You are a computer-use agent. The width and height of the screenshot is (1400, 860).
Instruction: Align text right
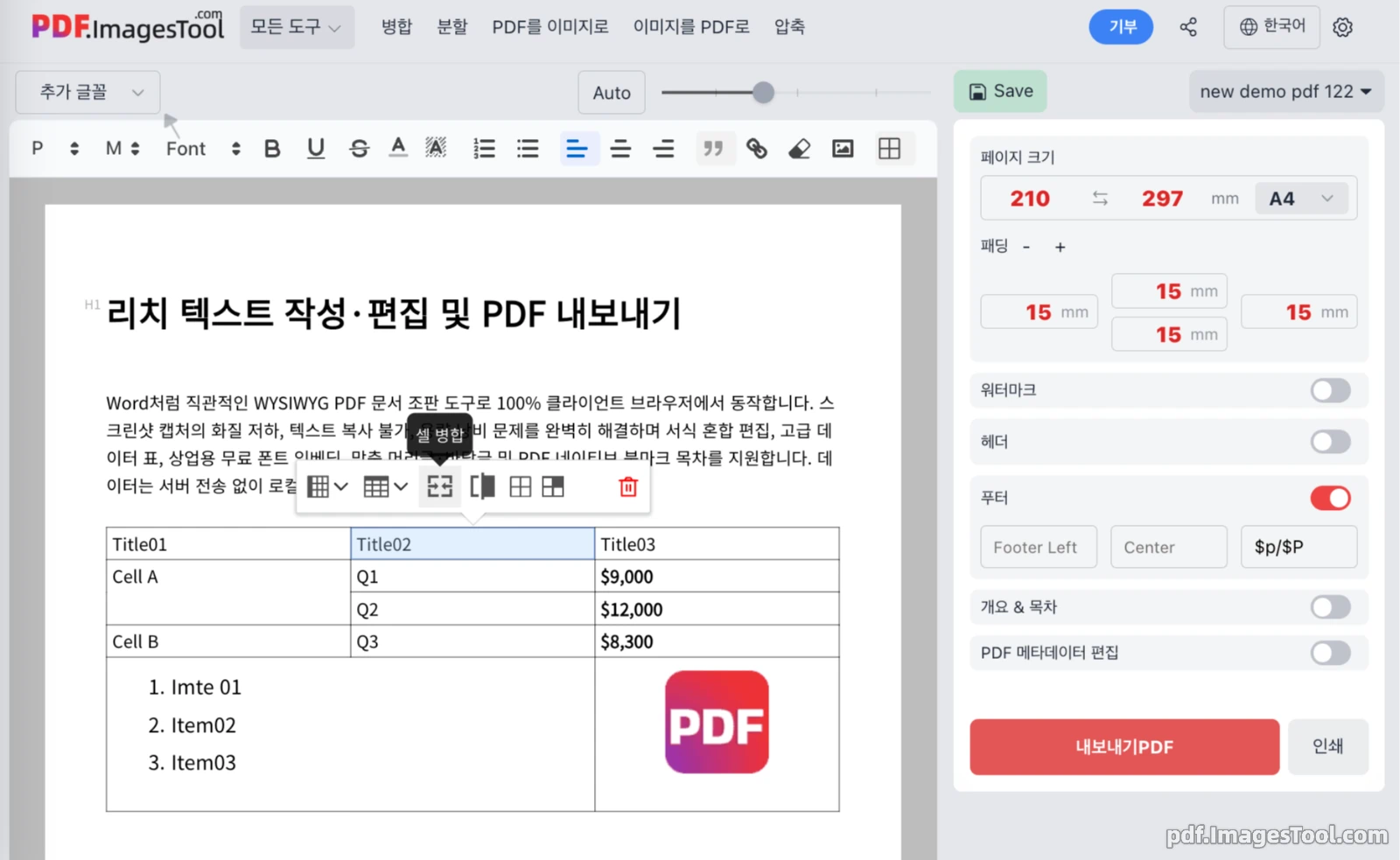pos(663,149)
